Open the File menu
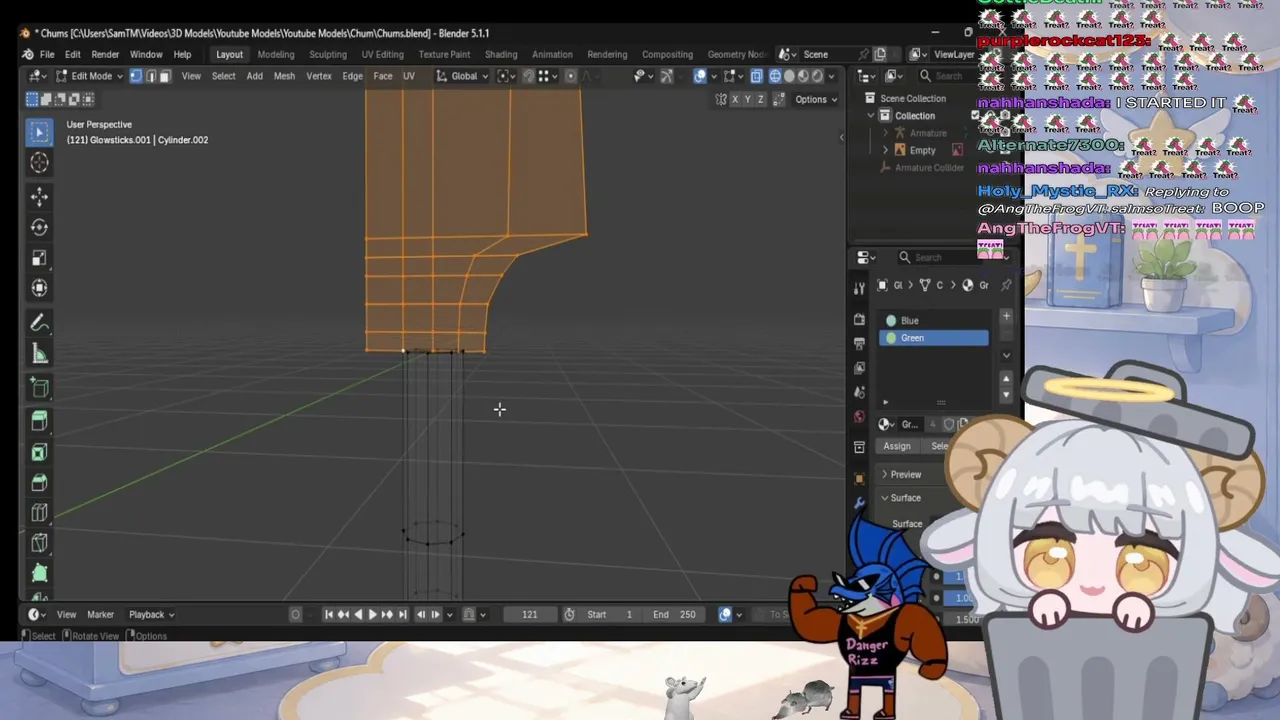1280x720 pixels. pos(47,54)
